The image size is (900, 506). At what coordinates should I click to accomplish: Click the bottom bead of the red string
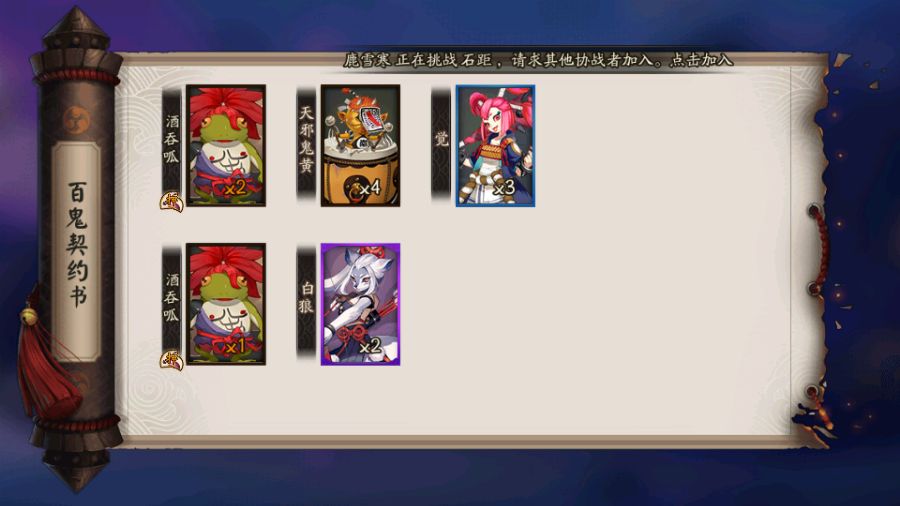[x=813, y=392]
